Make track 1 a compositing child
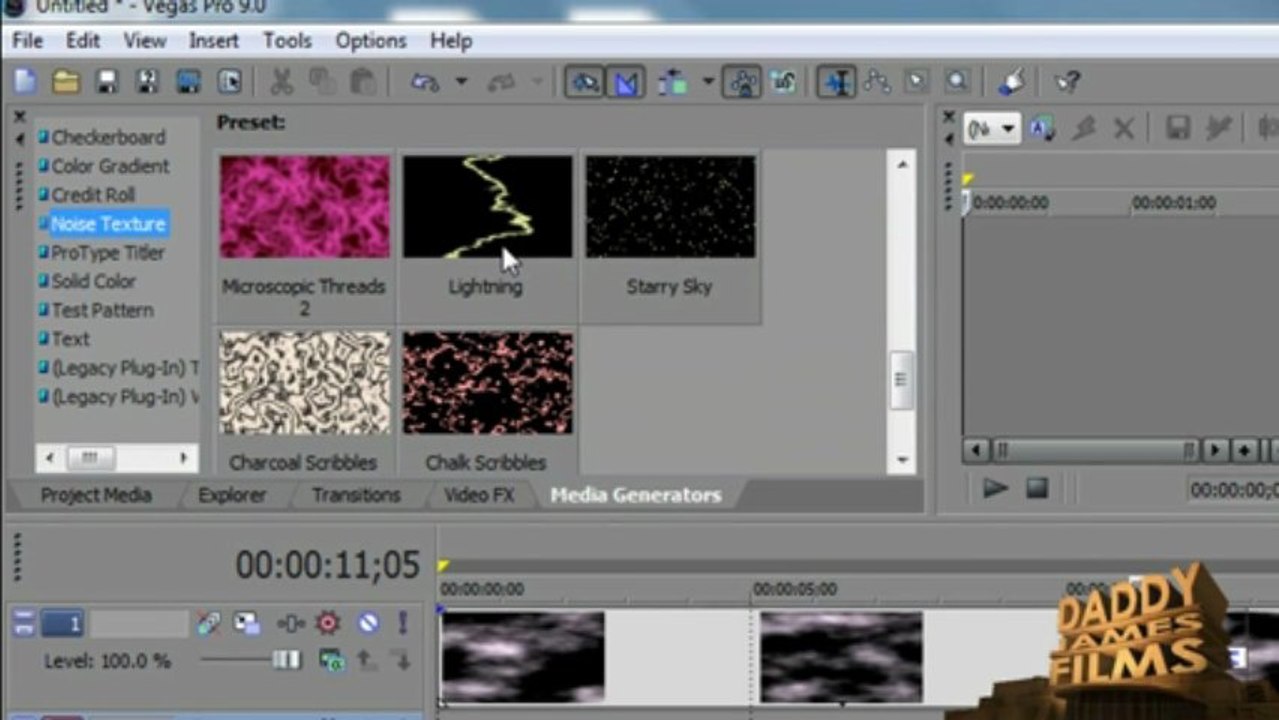 coord(402,660)
